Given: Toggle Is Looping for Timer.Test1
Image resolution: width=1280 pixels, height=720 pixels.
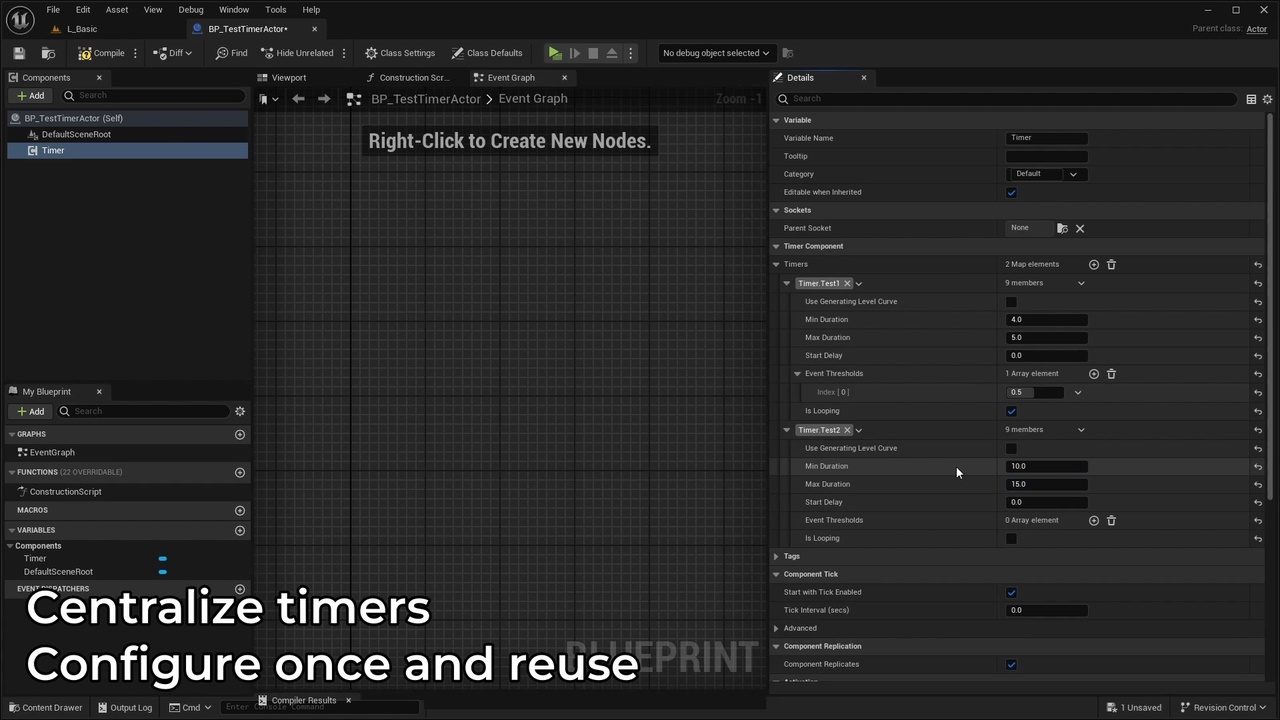Looking at the screenshot, I should (1011, 411).
